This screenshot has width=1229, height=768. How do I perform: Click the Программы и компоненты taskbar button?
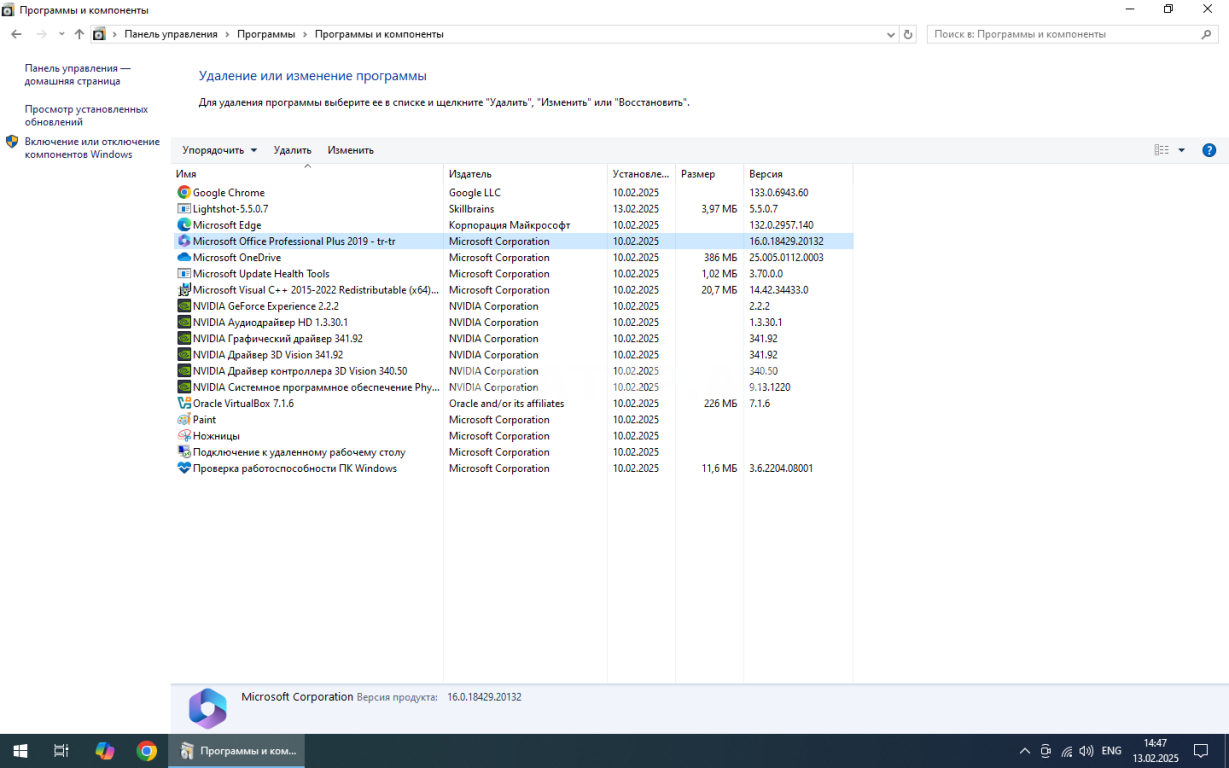pos(237,751)
